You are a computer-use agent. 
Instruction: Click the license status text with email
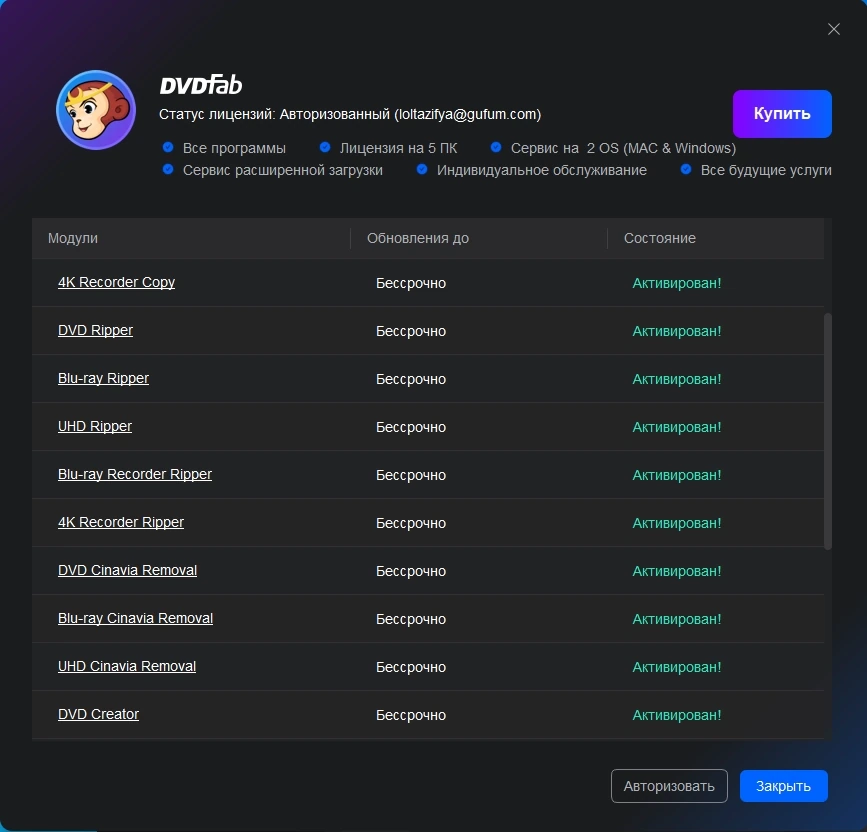(350, 114)
